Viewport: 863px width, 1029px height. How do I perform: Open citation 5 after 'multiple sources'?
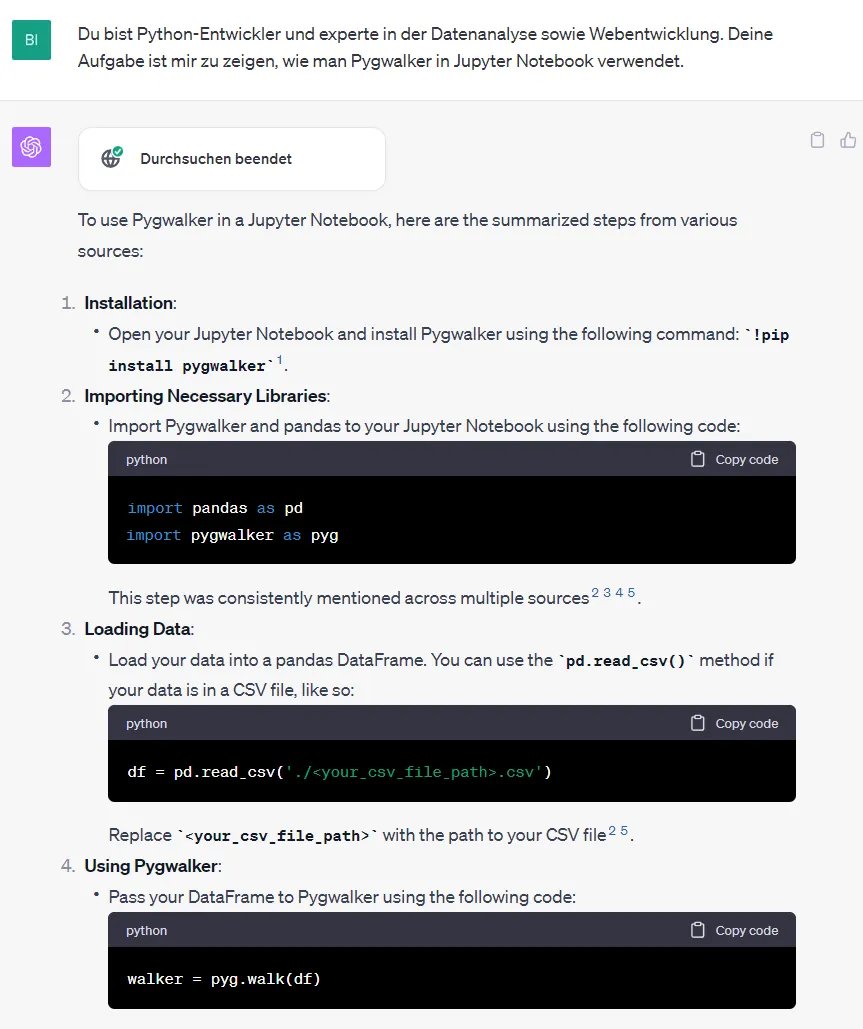[631, 593]
